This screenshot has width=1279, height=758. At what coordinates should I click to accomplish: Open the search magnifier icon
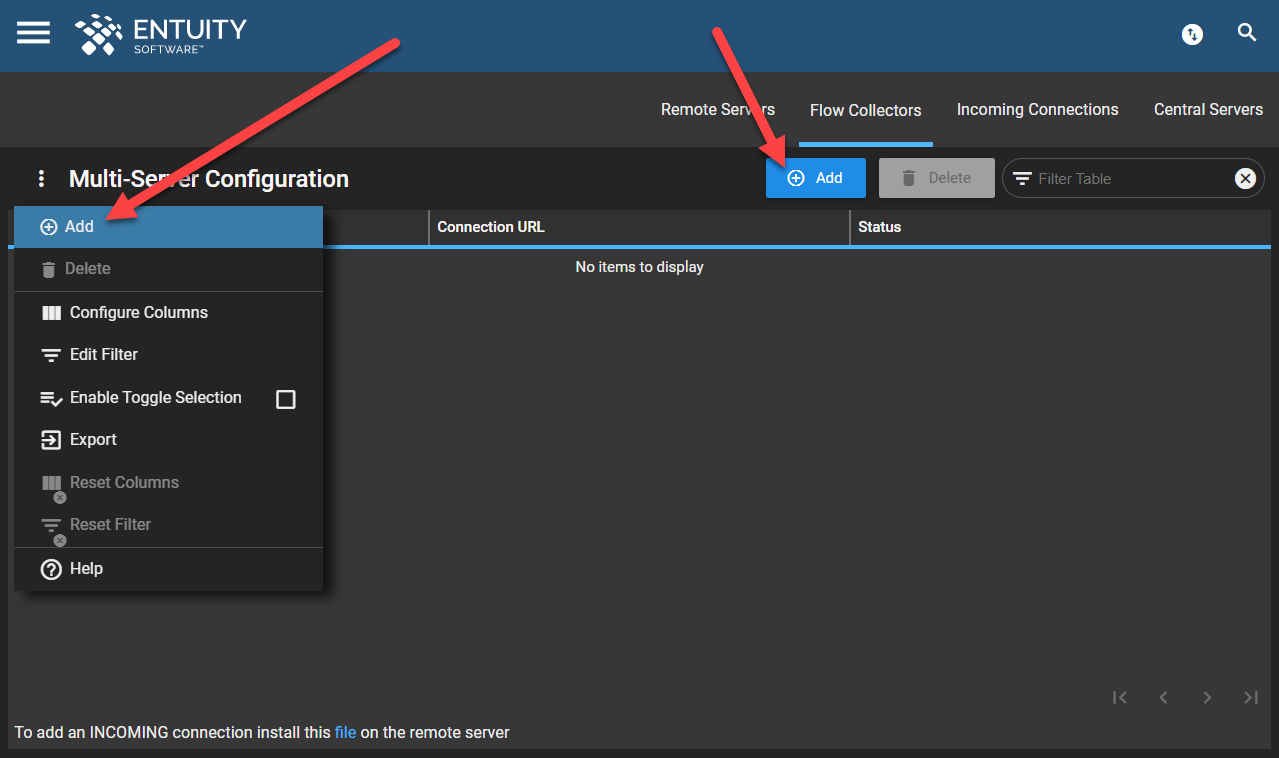(1247, 33)
